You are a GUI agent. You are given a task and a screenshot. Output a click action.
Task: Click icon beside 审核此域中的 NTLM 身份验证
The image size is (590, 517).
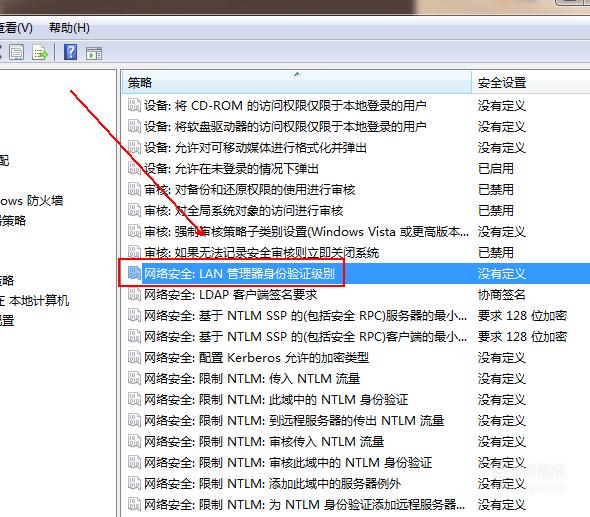[134, 462]
